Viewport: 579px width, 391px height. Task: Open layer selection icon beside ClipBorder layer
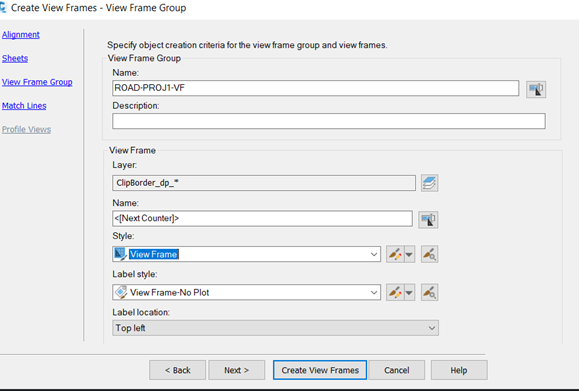(429, 183)
